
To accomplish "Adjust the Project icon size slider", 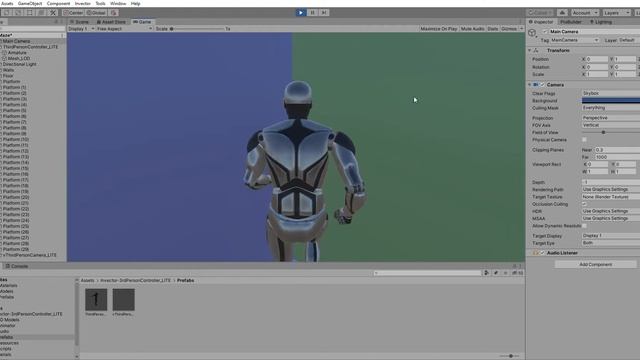I will pyautogui.click(x=509, y=356).
